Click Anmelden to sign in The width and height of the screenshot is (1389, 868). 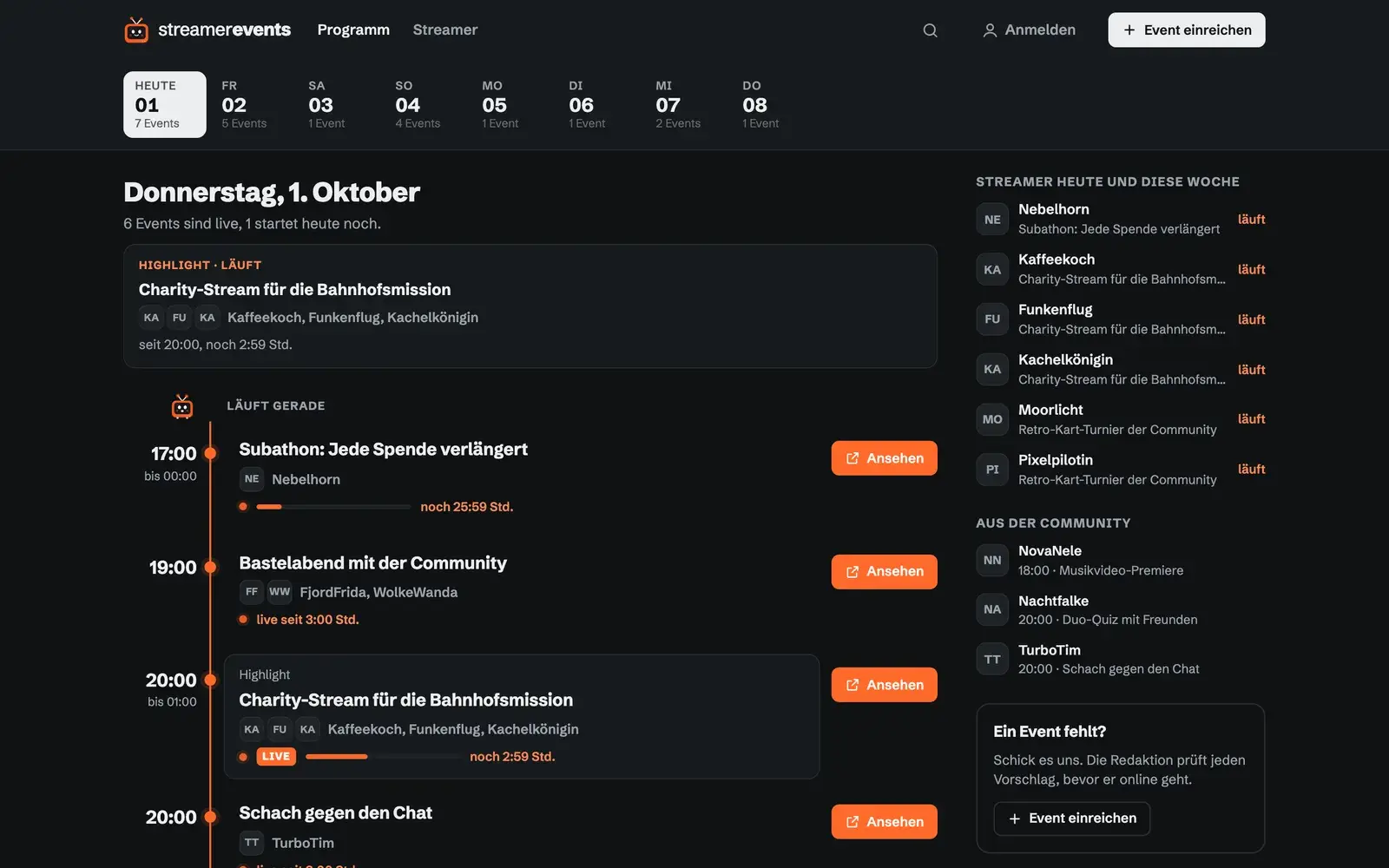1029,30
